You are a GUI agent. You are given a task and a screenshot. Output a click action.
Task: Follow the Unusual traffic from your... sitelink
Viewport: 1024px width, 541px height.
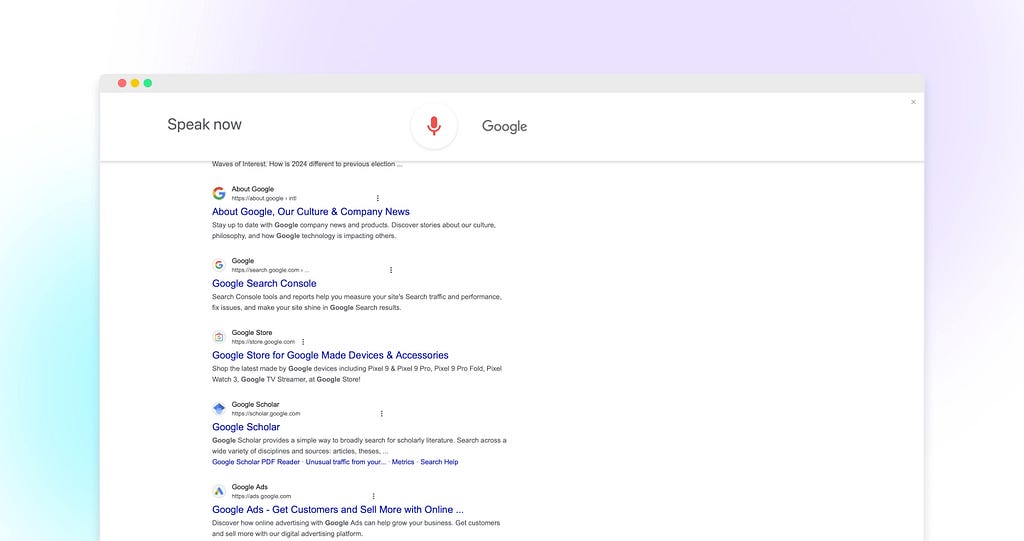[345, 462]
